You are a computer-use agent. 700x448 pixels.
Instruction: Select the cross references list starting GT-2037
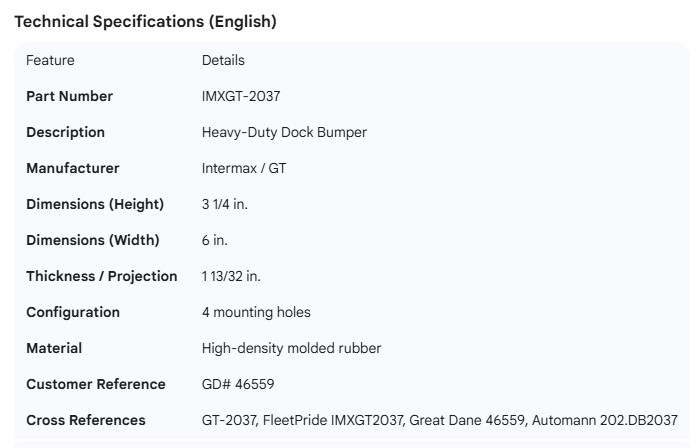click(x=439, y=420)
